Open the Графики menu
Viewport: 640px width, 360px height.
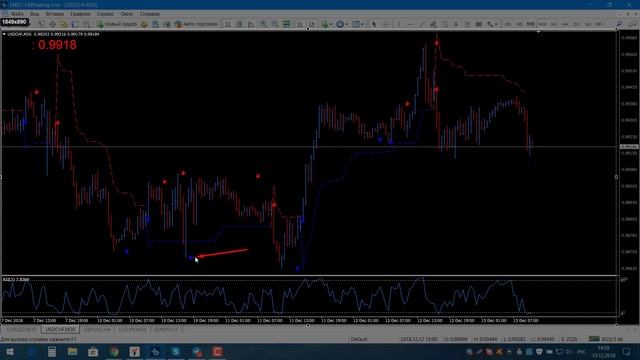80,14
